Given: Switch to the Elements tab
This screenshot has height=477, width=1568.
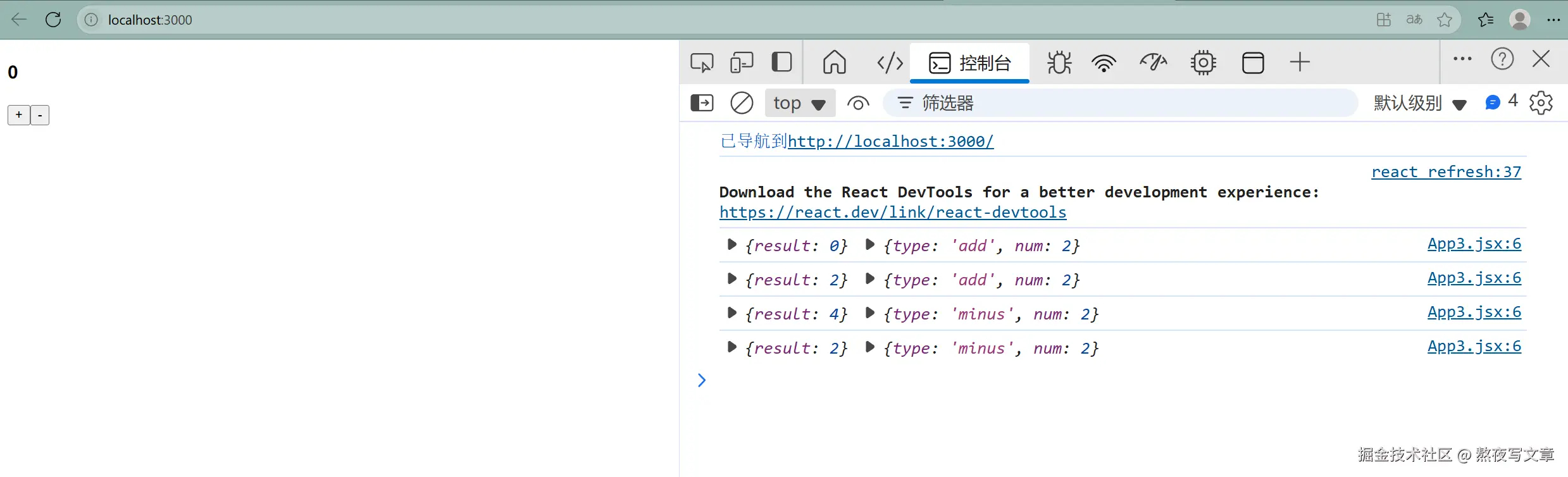Looking at the screenshot, I should pyautogui.click(x=890, y=63).
